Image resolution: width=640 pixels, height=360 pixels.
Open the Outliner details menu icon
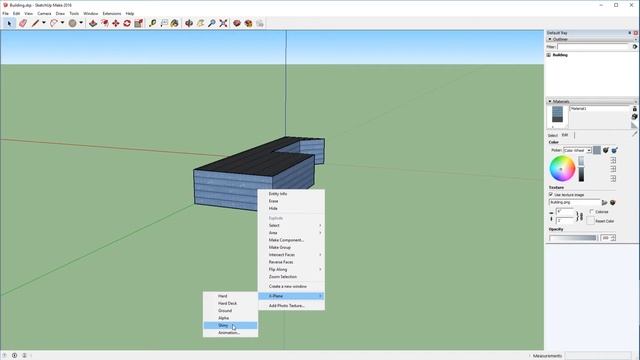(635, 47)
